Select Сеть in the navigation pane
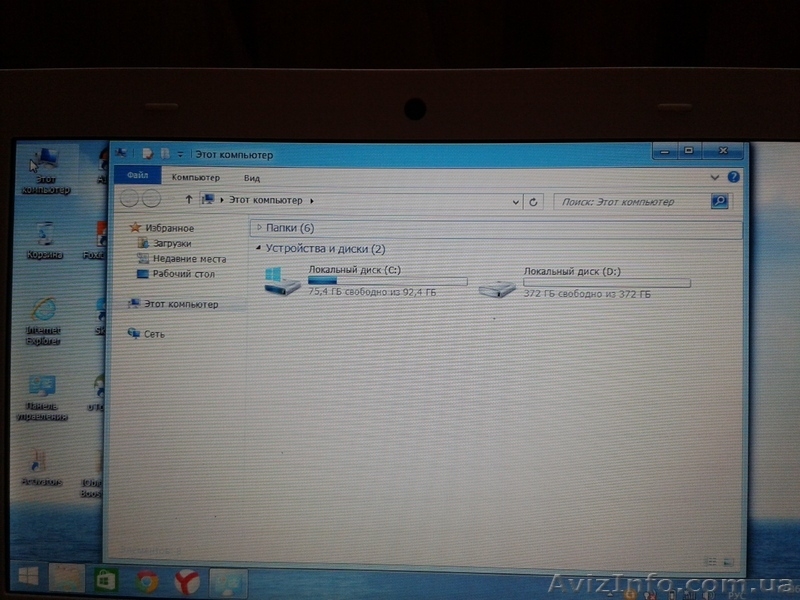The image size is (800, 600). coord(154,333)
